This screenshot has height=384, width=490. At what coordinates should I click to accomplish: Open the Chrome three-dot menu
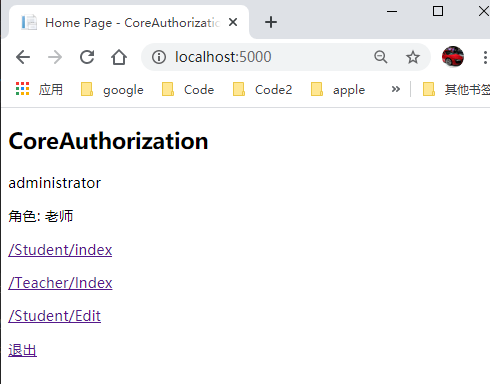(485, 57)
